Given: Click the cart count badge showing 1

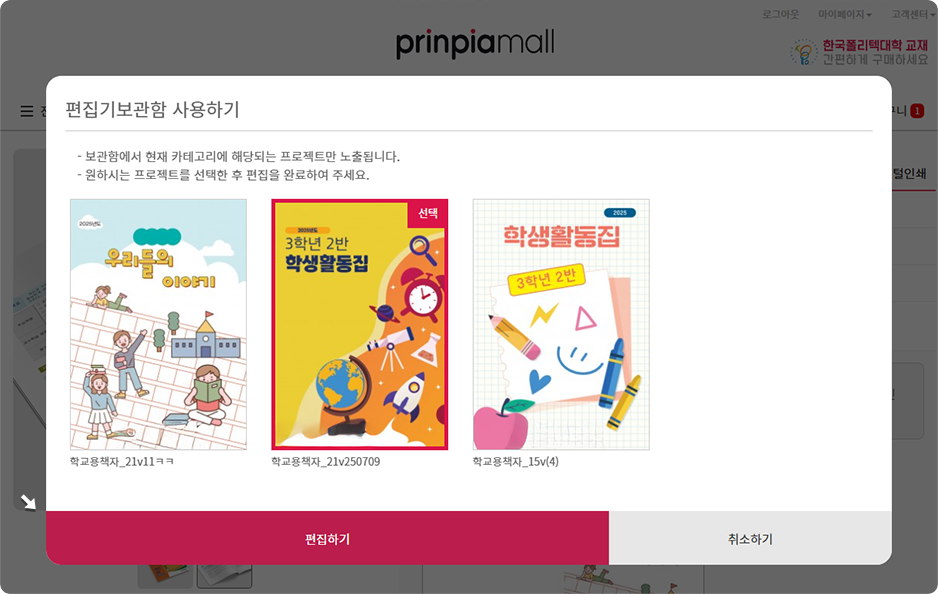Looking at the screenshot, I should coord(917,111).
